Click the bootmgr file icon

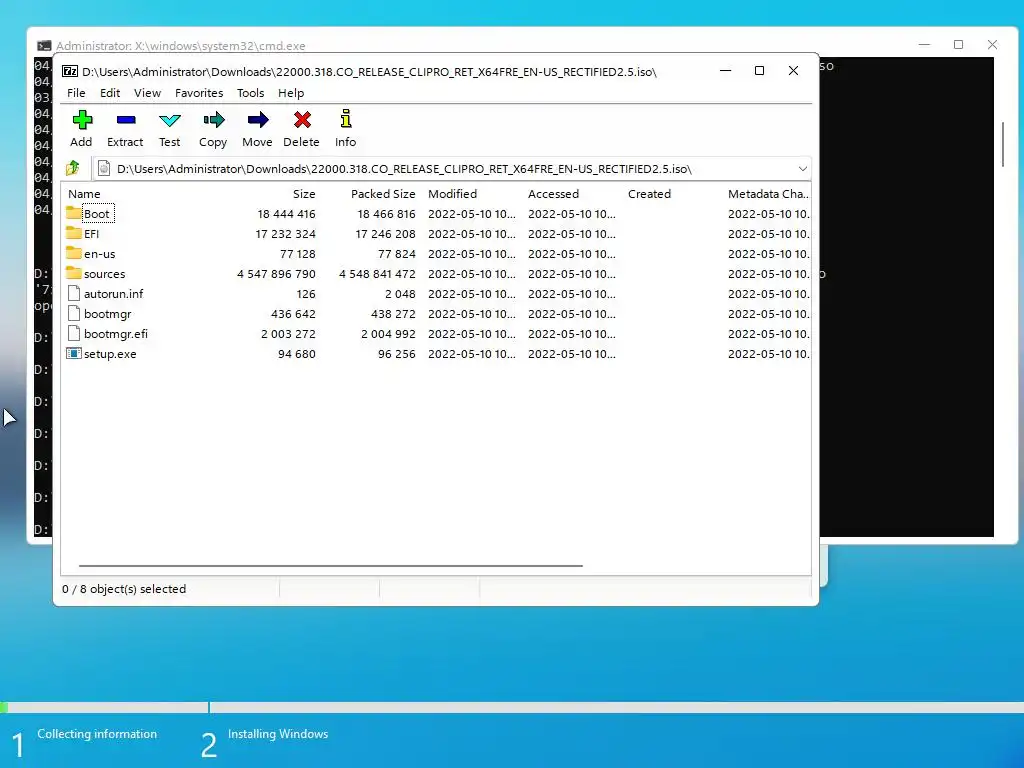(74, 313)
